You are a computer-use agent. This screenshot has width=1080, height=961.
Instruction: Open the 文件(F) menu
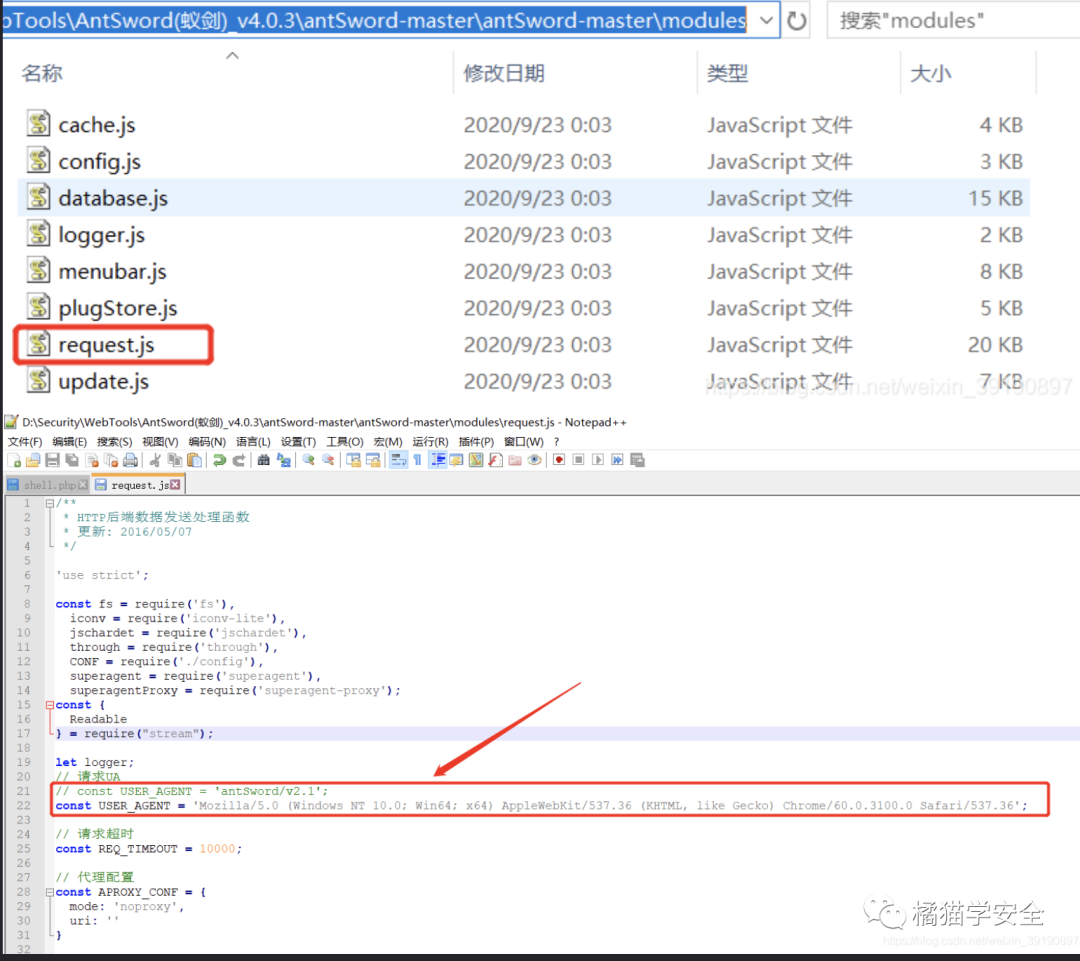pyautogui.click(x=25, y=442)
